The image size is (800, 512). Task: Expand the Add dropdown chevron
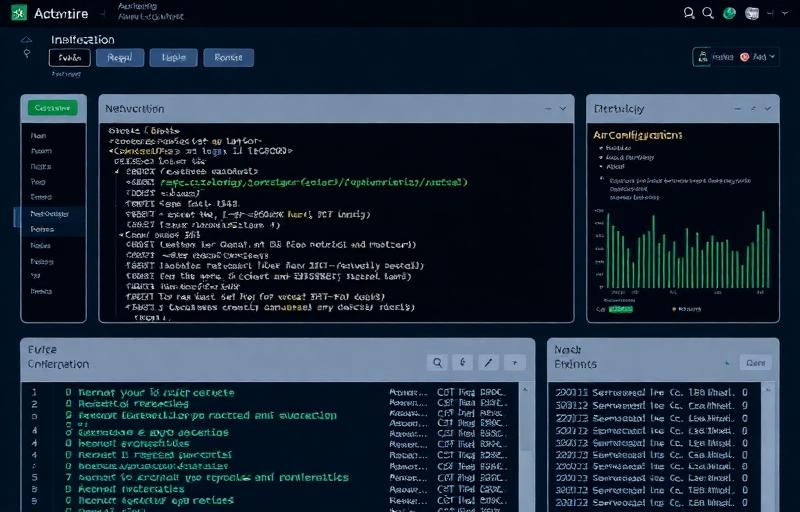[772, 57]
